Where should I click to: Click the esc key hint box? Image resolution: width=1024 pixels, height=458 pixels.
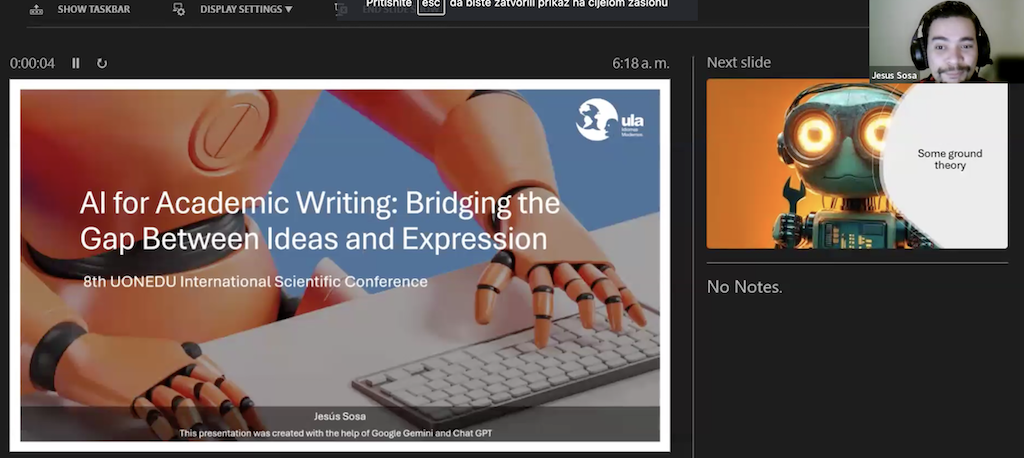pyautogui.click(x=430, y=6)
